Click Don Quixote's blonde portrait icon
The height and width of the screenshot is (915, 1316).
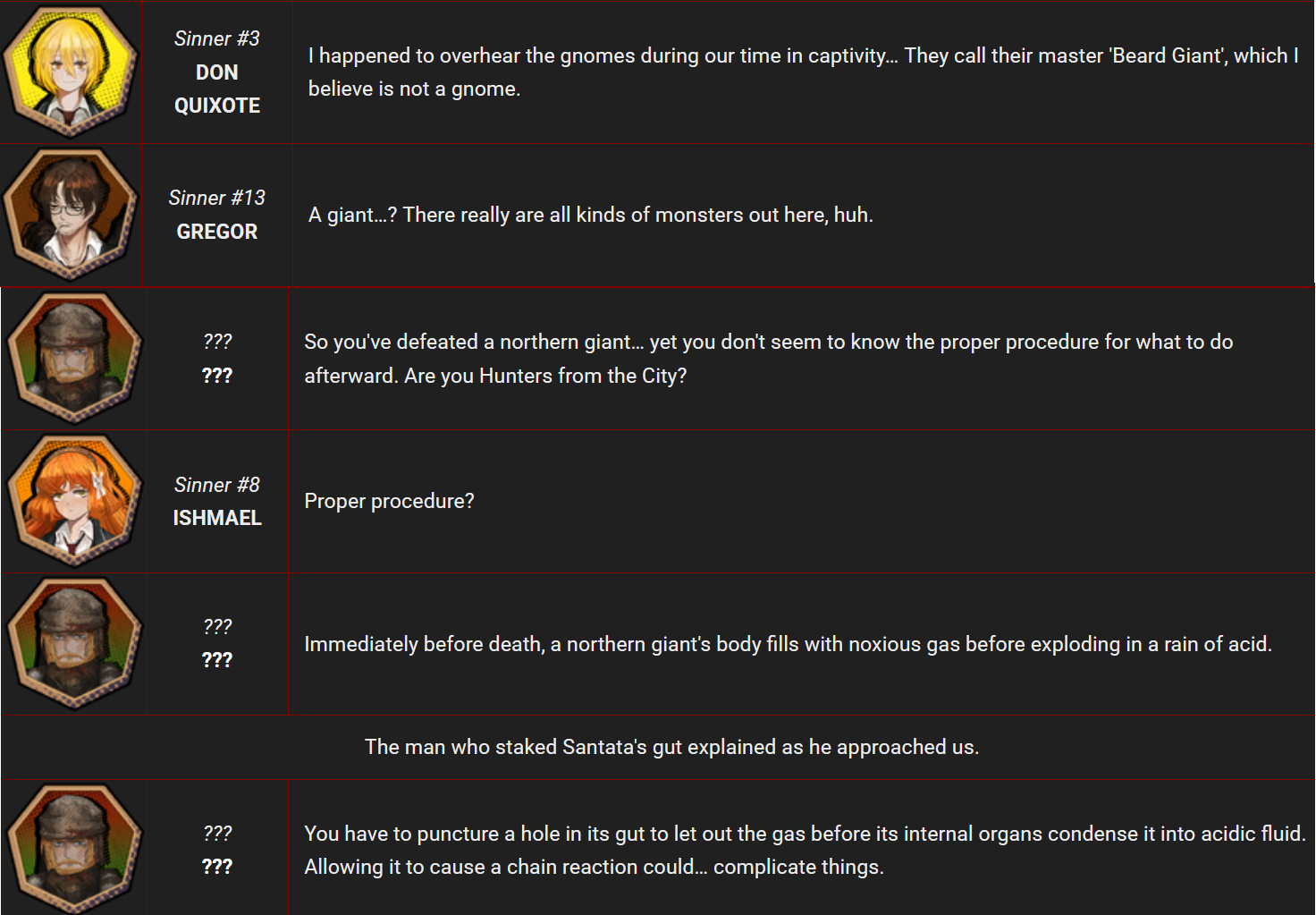click(71, 72)
